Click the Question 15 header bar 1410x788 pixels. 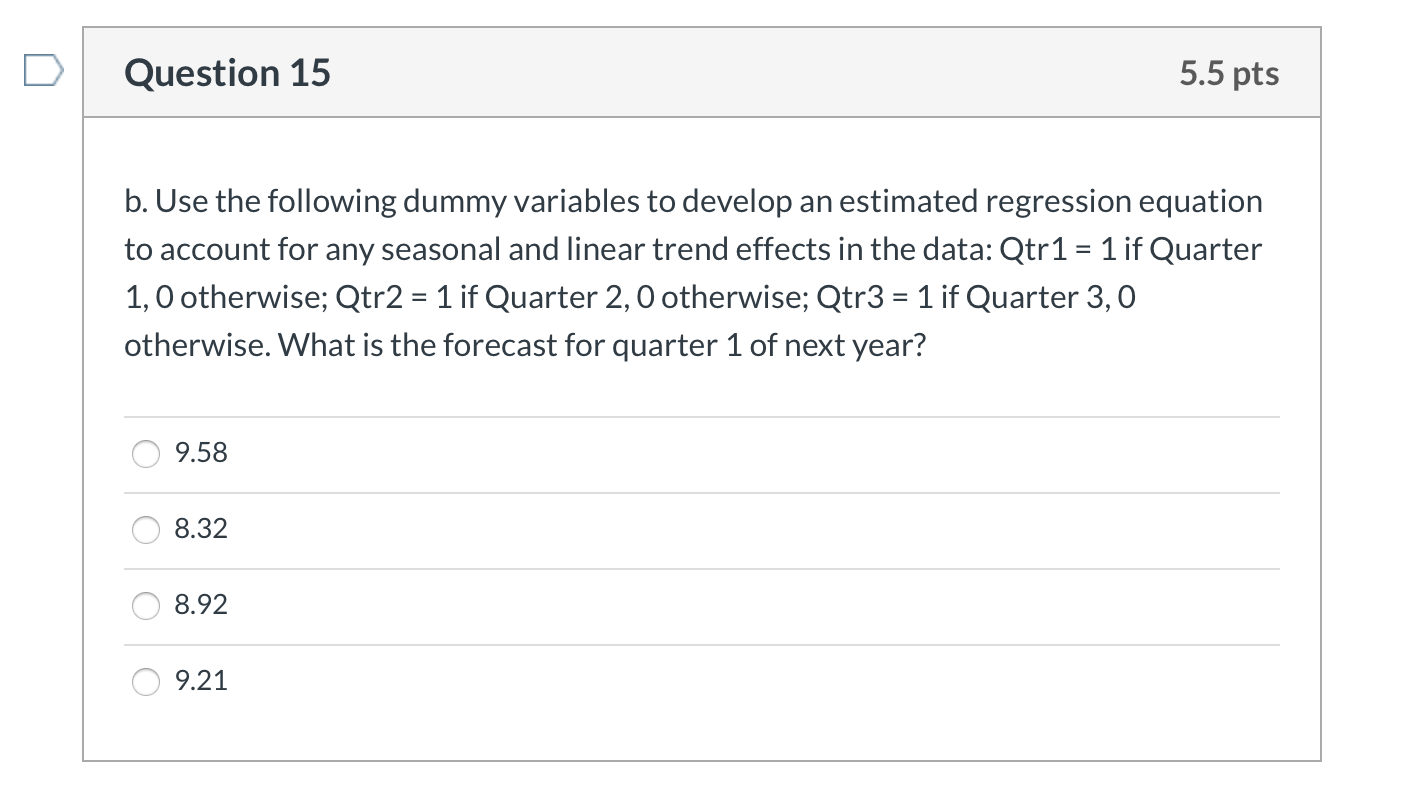(700, 72)
